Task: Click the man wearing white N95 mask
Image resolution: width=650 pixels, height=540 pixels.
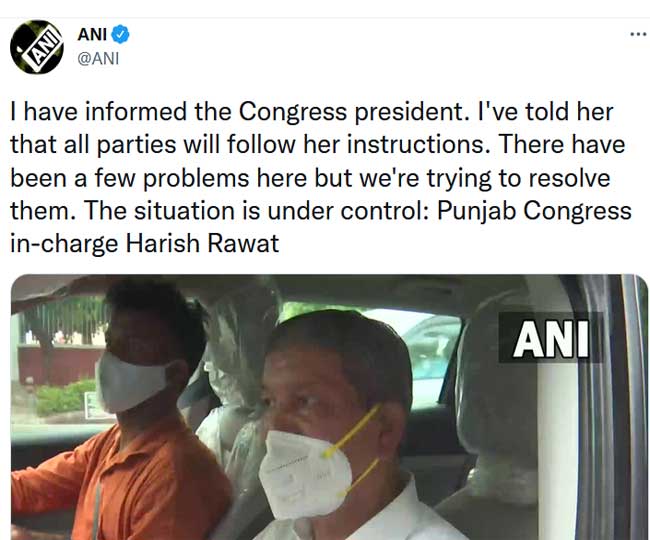Action: pos(340,427)
